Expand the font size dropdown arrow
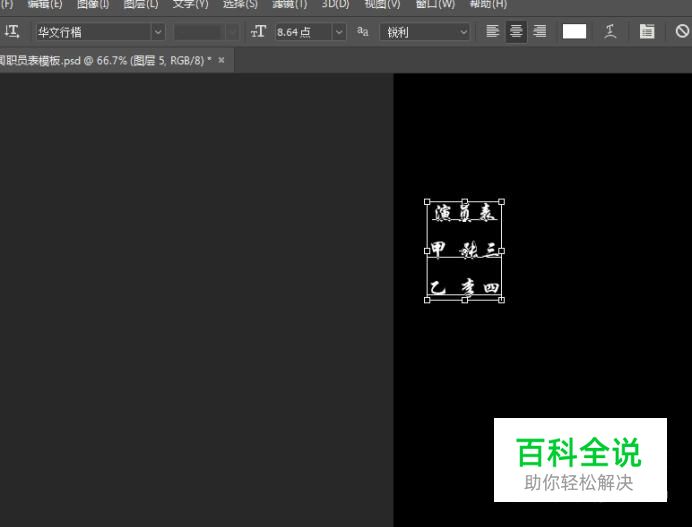Image resolution: width=692 pixels, height=527 pixels. [339, 32]
